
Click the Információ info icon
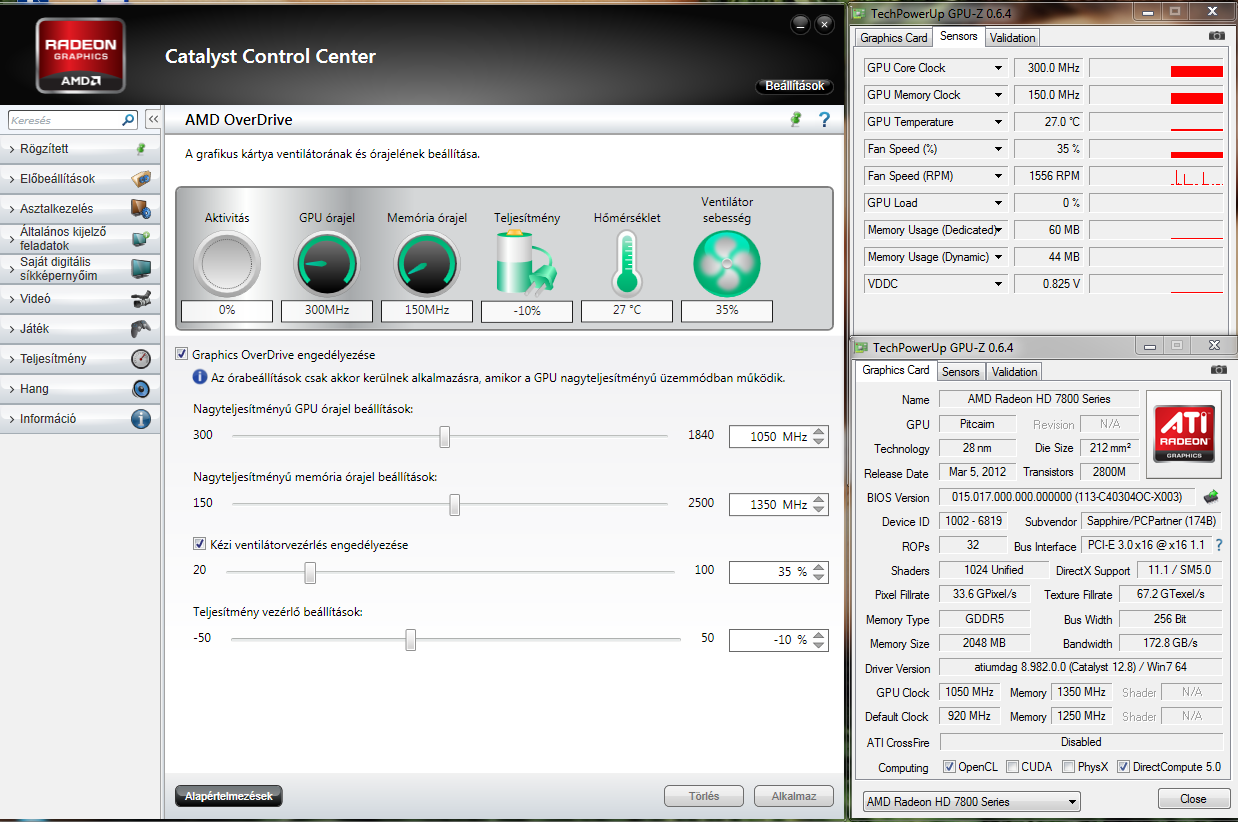click(141, 419)
